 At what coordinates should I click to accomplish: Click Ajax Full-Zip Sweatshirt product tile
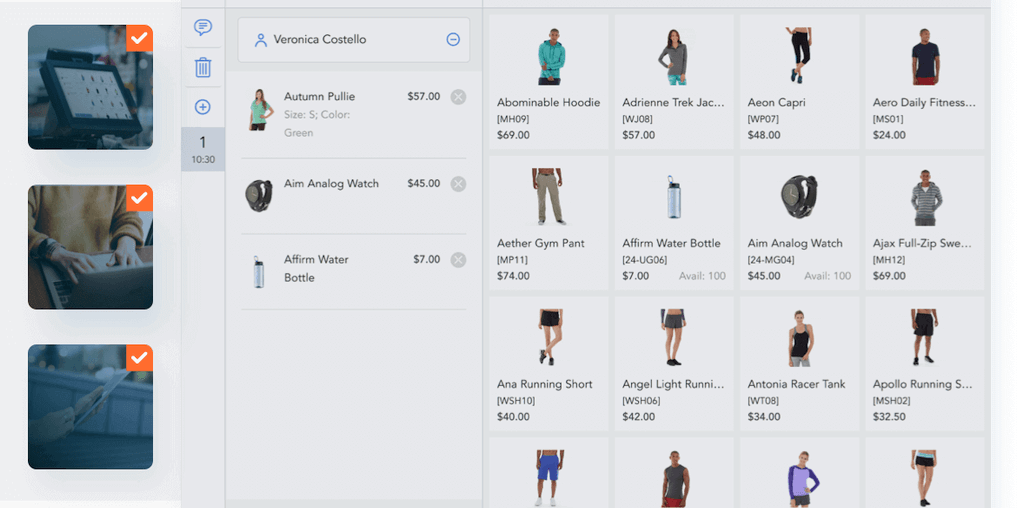coord(925,223)
